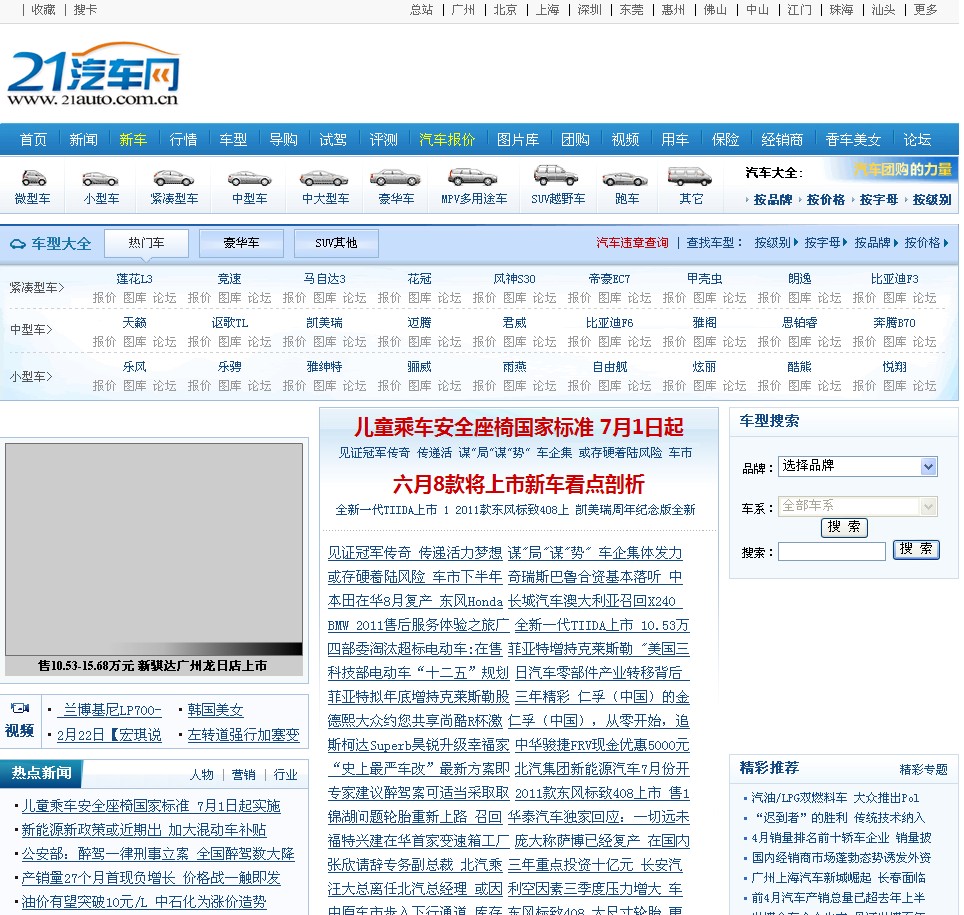Expand the 小型车> category row
This screenshot has height=915, width=964.
(31, 376)
